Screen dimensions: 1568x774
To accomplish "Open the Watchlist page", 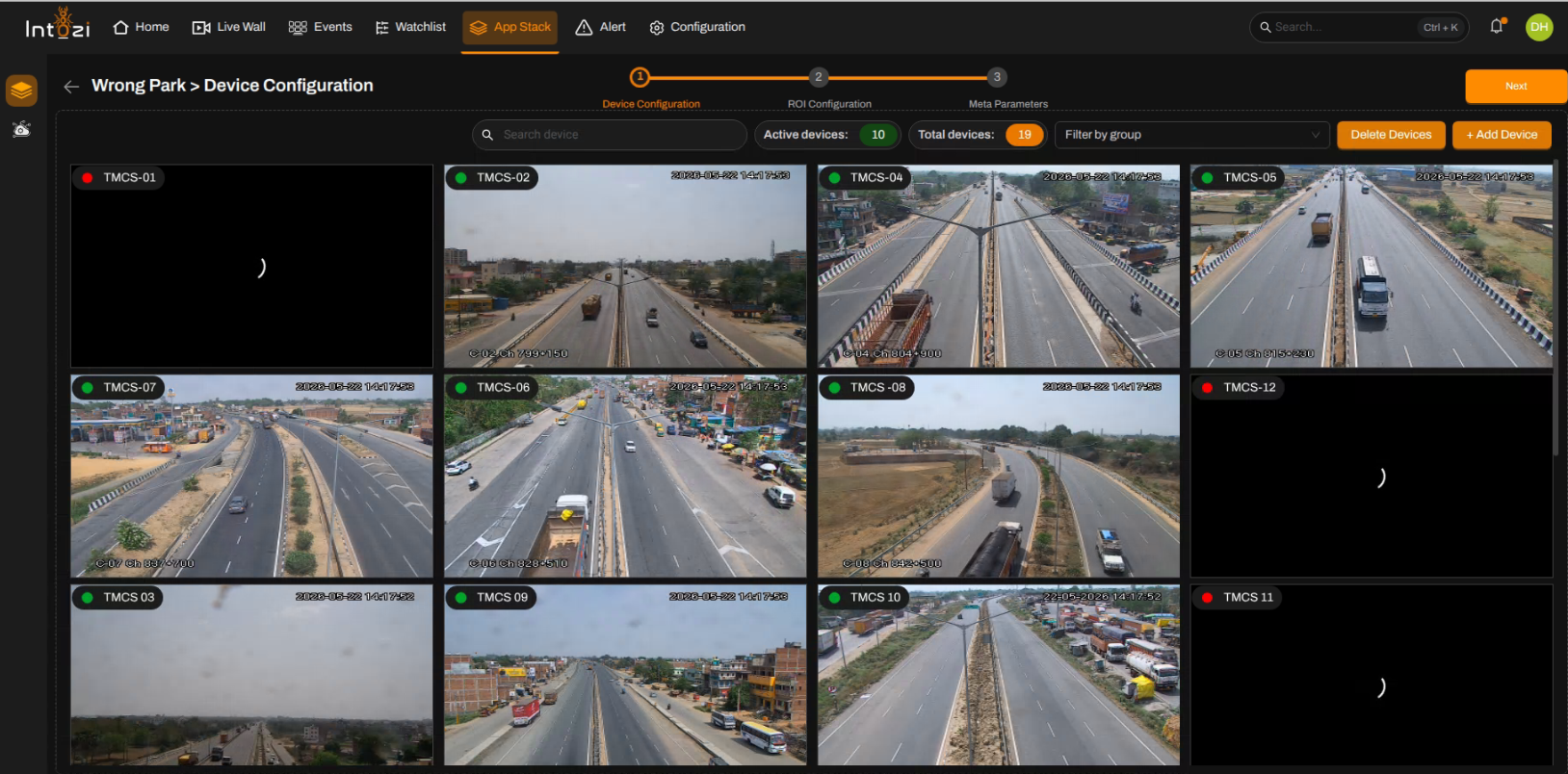I will click(410, 27).
